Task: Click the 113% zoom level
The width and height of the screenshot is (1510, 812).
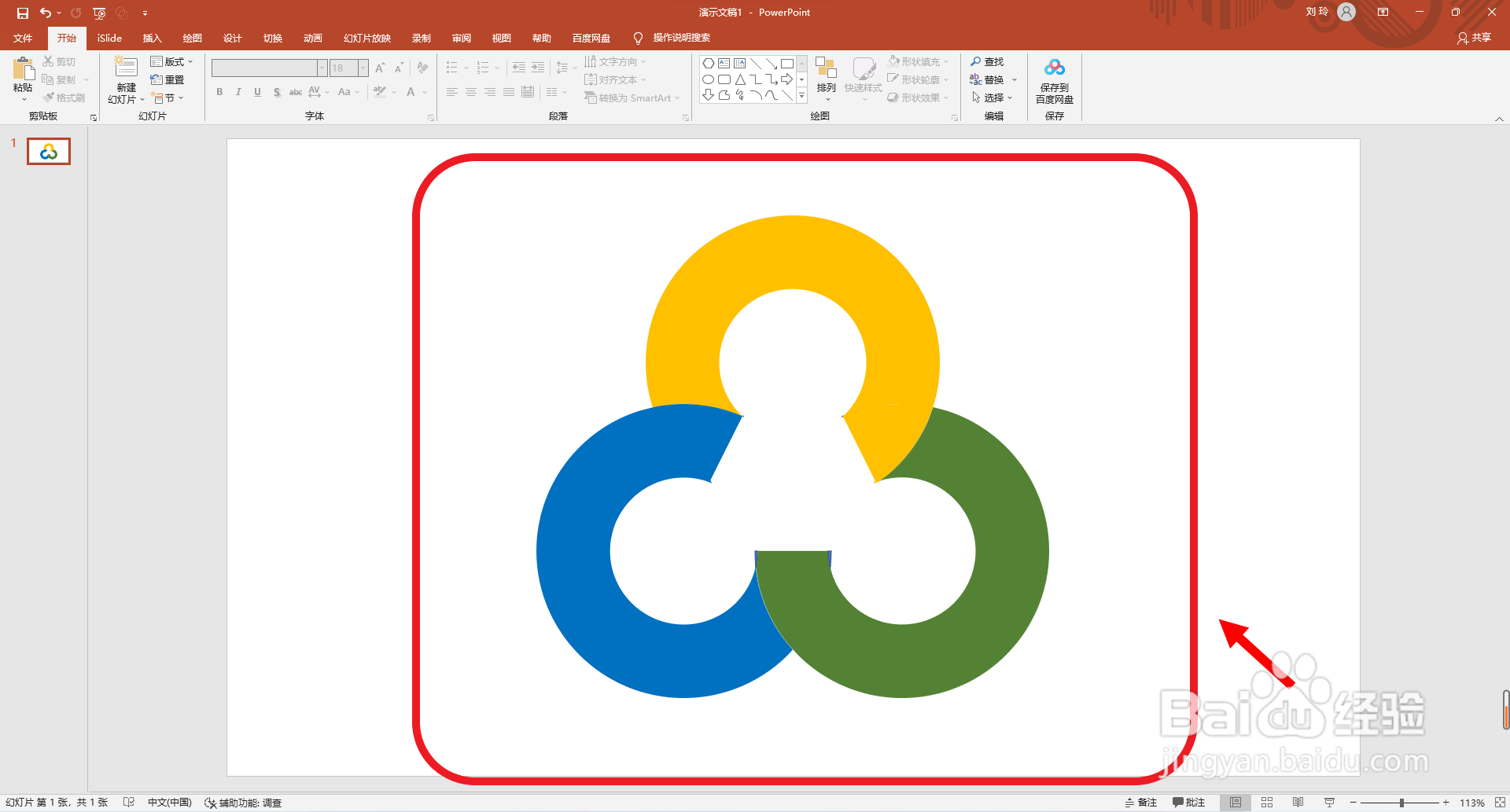Action: point(1472,803)
